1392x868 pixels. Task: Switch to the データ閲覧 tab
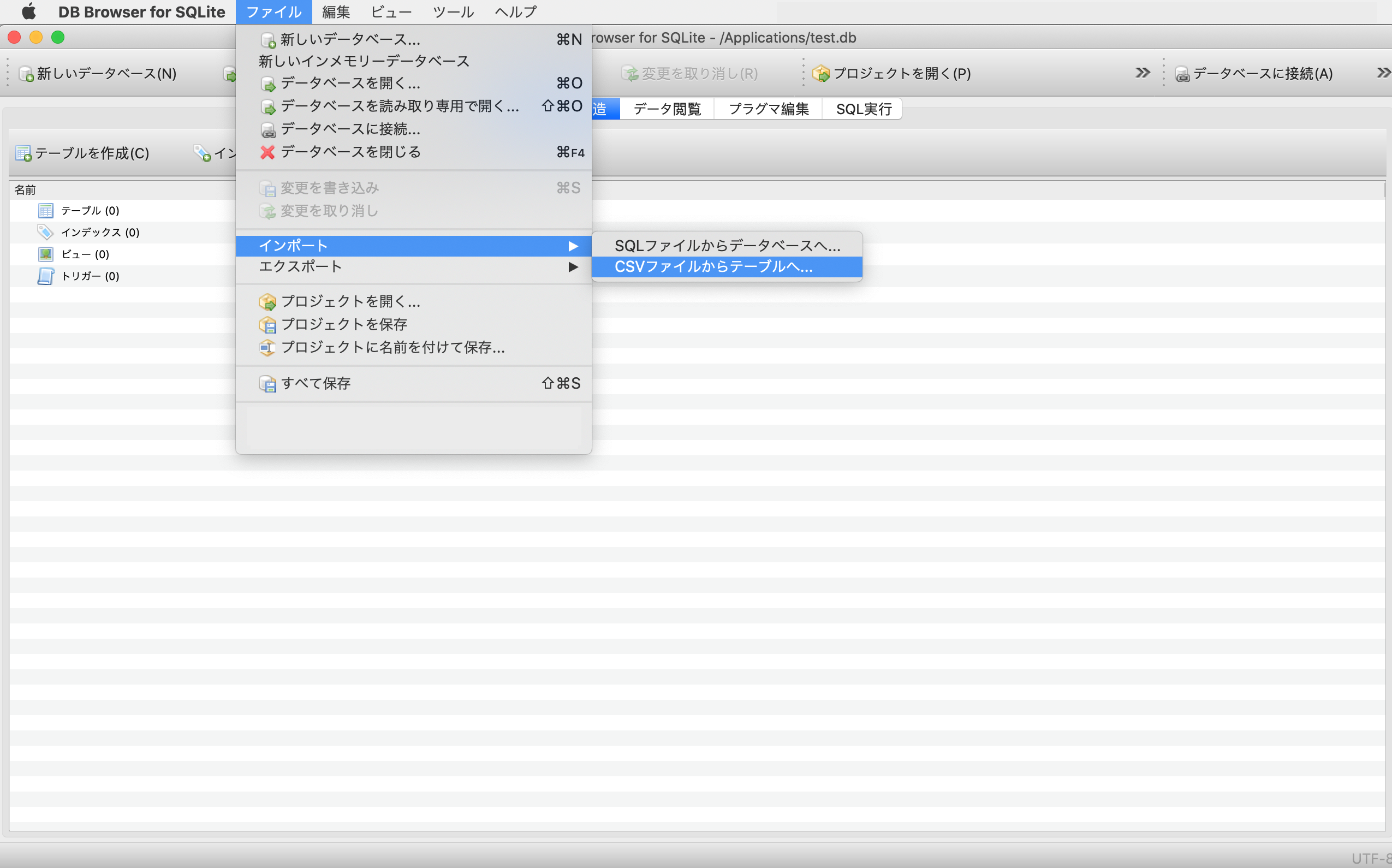[x=667, y=109]
